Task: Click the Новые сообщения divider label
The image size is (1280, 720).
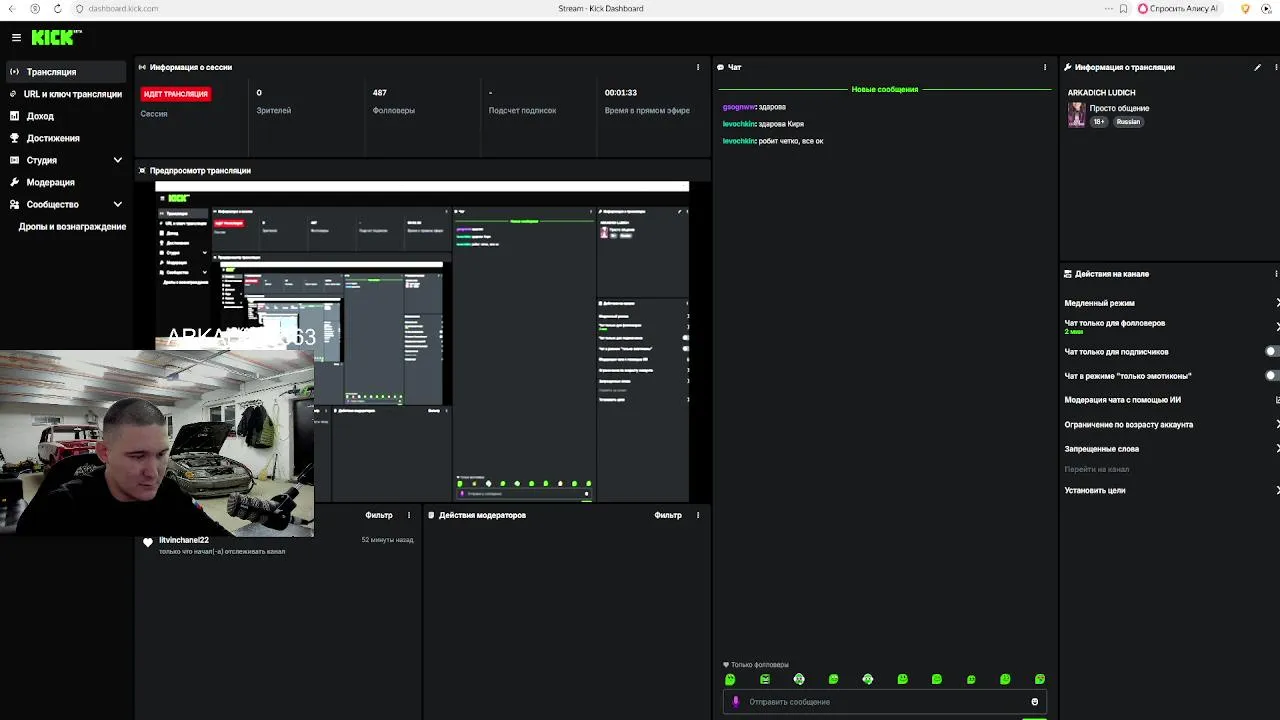Action: pyautogui.click(x=885, y=89)
